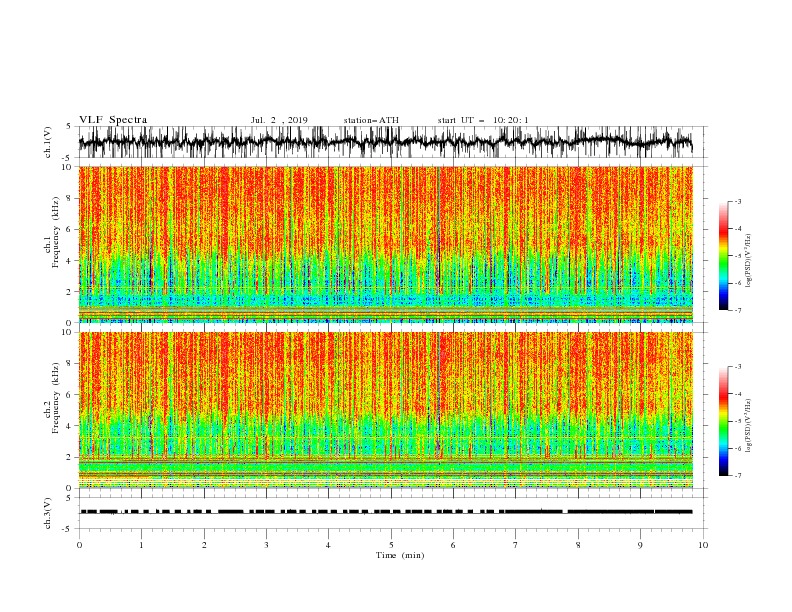Click the ch.3 black signal trace

[x=386, y=512]
